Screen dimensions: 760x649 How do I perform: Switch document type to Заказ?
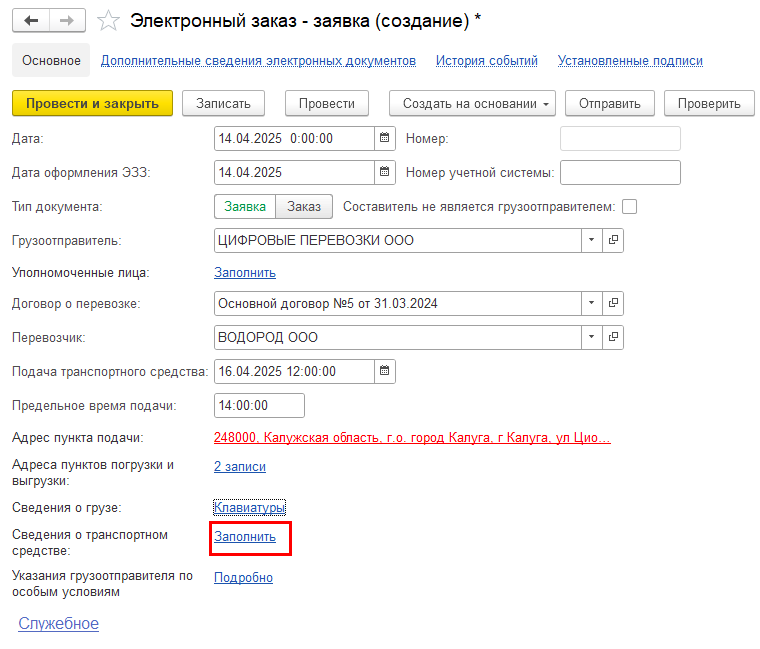(x=304, y=206)
